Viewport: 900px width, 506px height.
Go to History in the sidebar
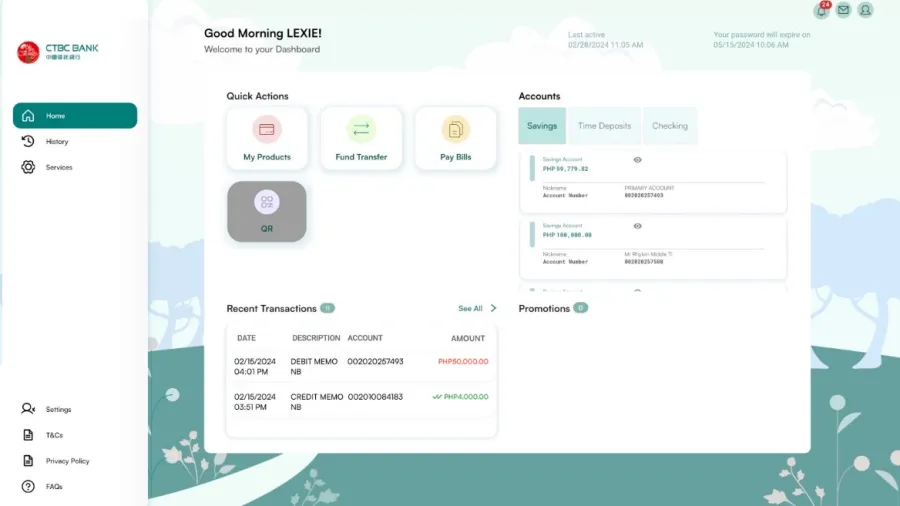point(57,142)
